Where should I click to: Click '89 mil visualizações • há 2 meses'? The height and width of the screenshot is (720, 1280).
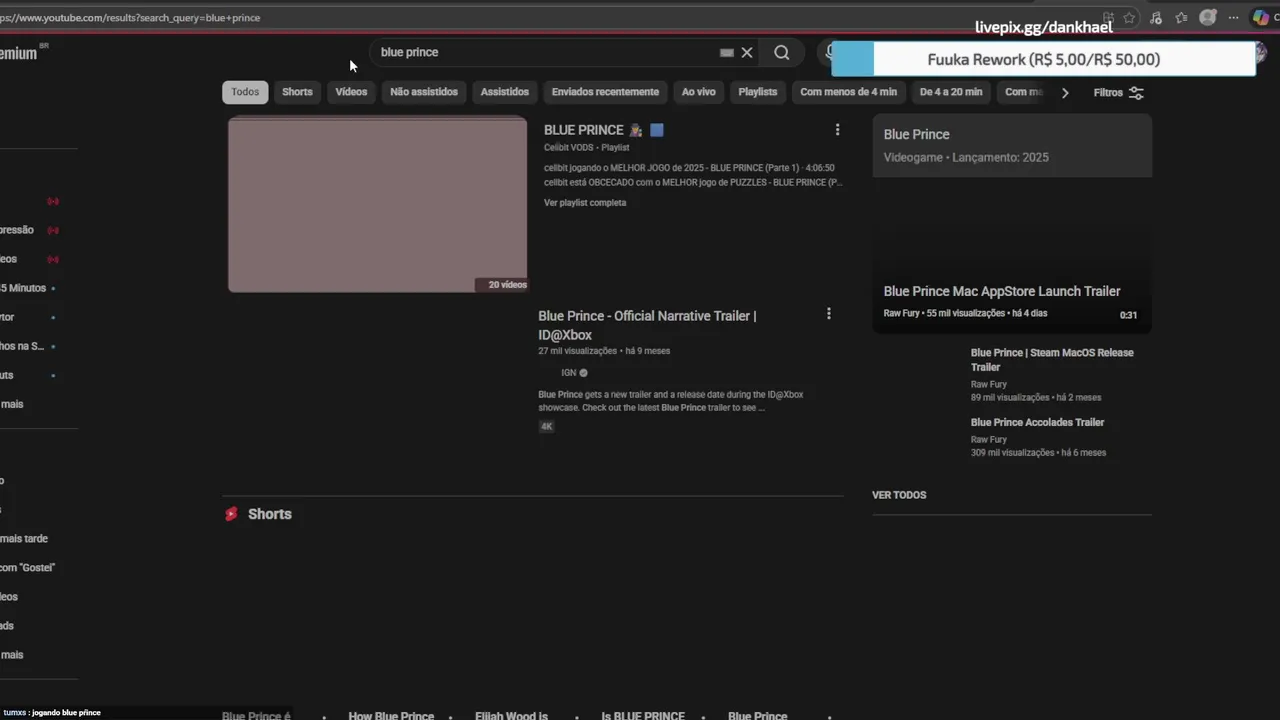(1036, 398)
